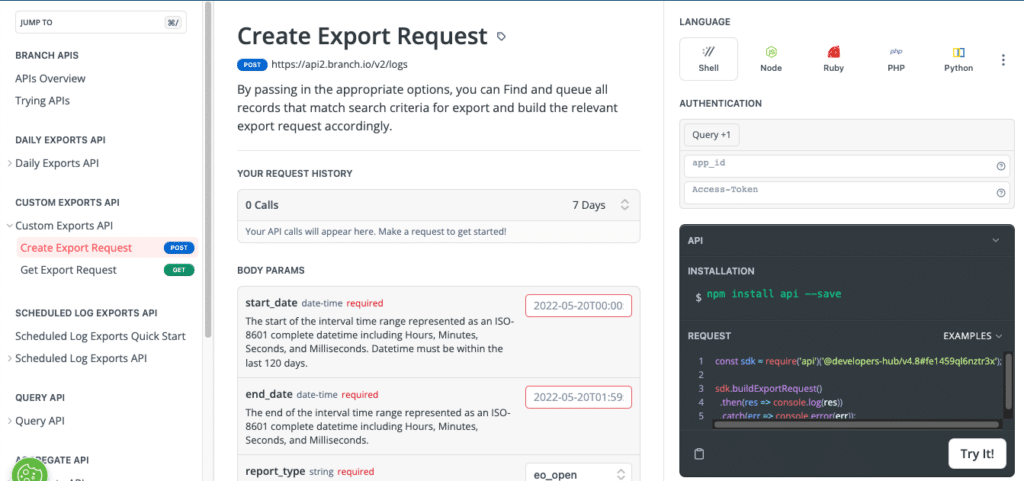Open Create Export Request in the sidebar
Screen dimensions: 1024x481
point(76,248)
